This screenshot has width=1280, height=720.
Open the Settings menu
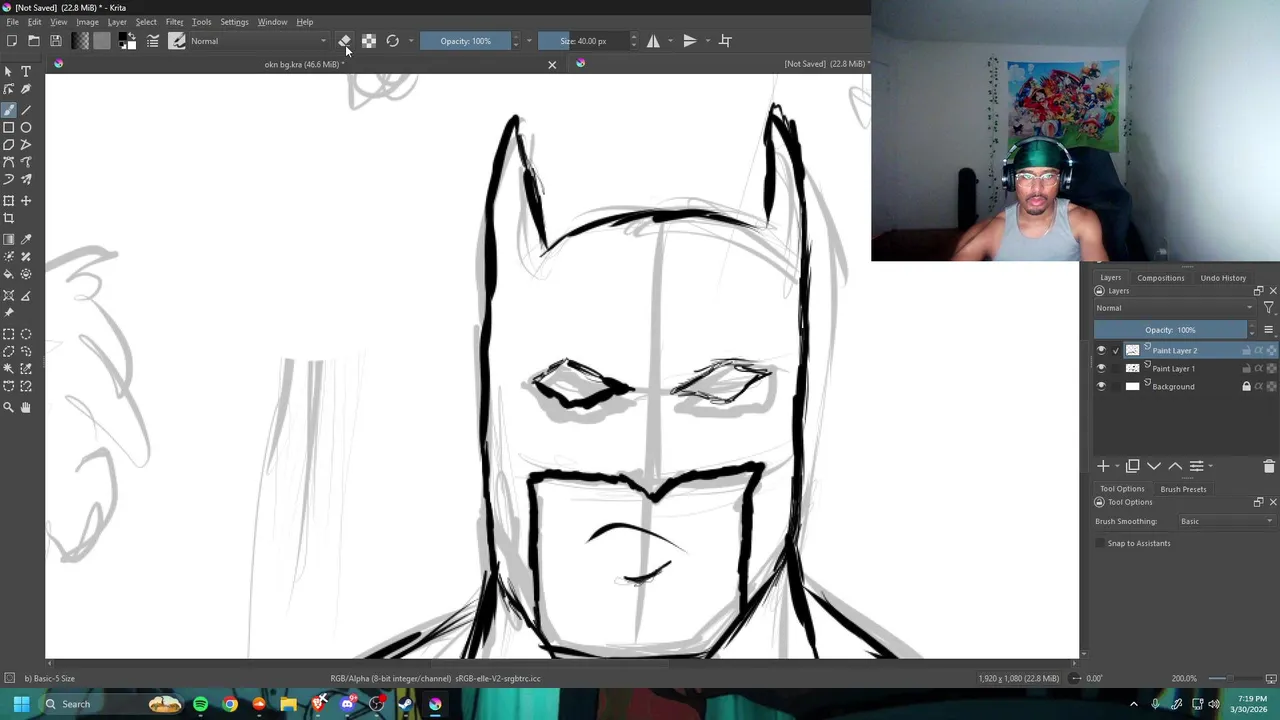coord(234,22)
